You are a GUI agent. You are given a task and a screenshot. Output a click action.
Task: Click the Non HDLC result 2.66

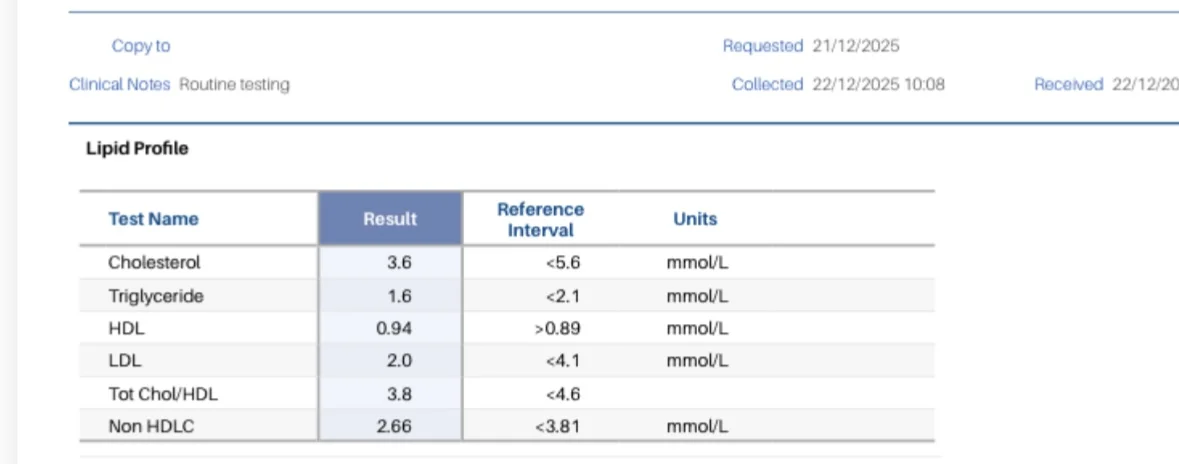394,426
